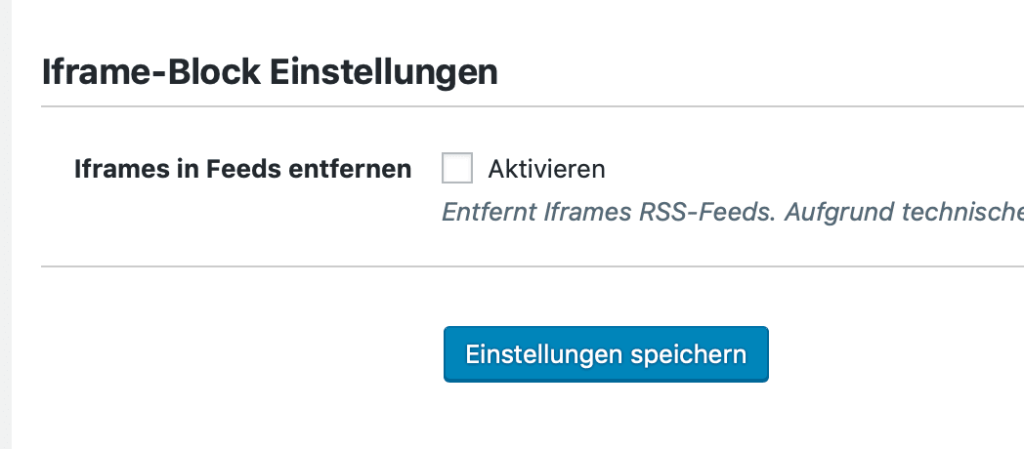The width and height of the screenshot is (1024, 449).
Task: Tick the empty box beside Aktivieren
Action: click(x=457, y=169)
